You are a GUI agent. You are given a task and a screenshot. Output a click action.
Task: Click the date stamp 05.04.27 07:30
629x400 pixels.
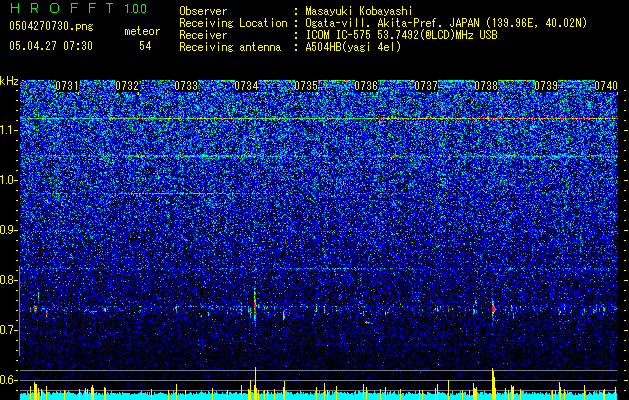(51, 46)
